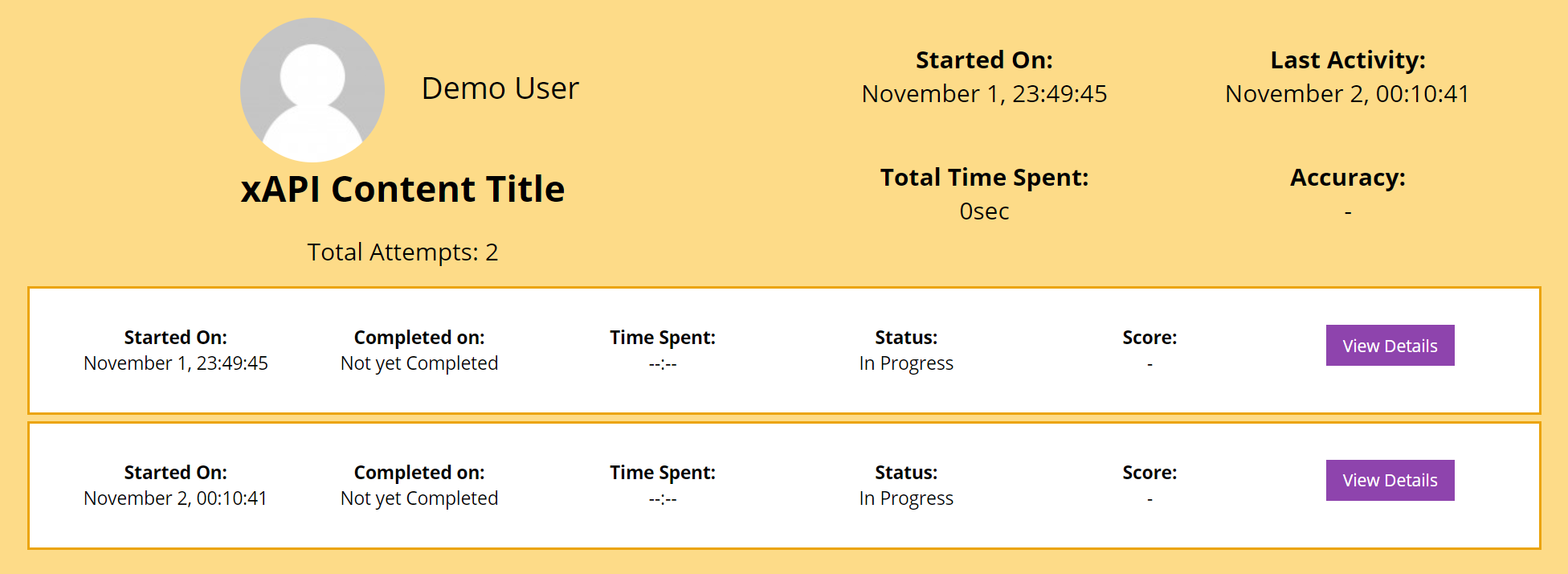
Task: Click header Started On November 1, 23:49:45
Action: (x=984, y=94)
